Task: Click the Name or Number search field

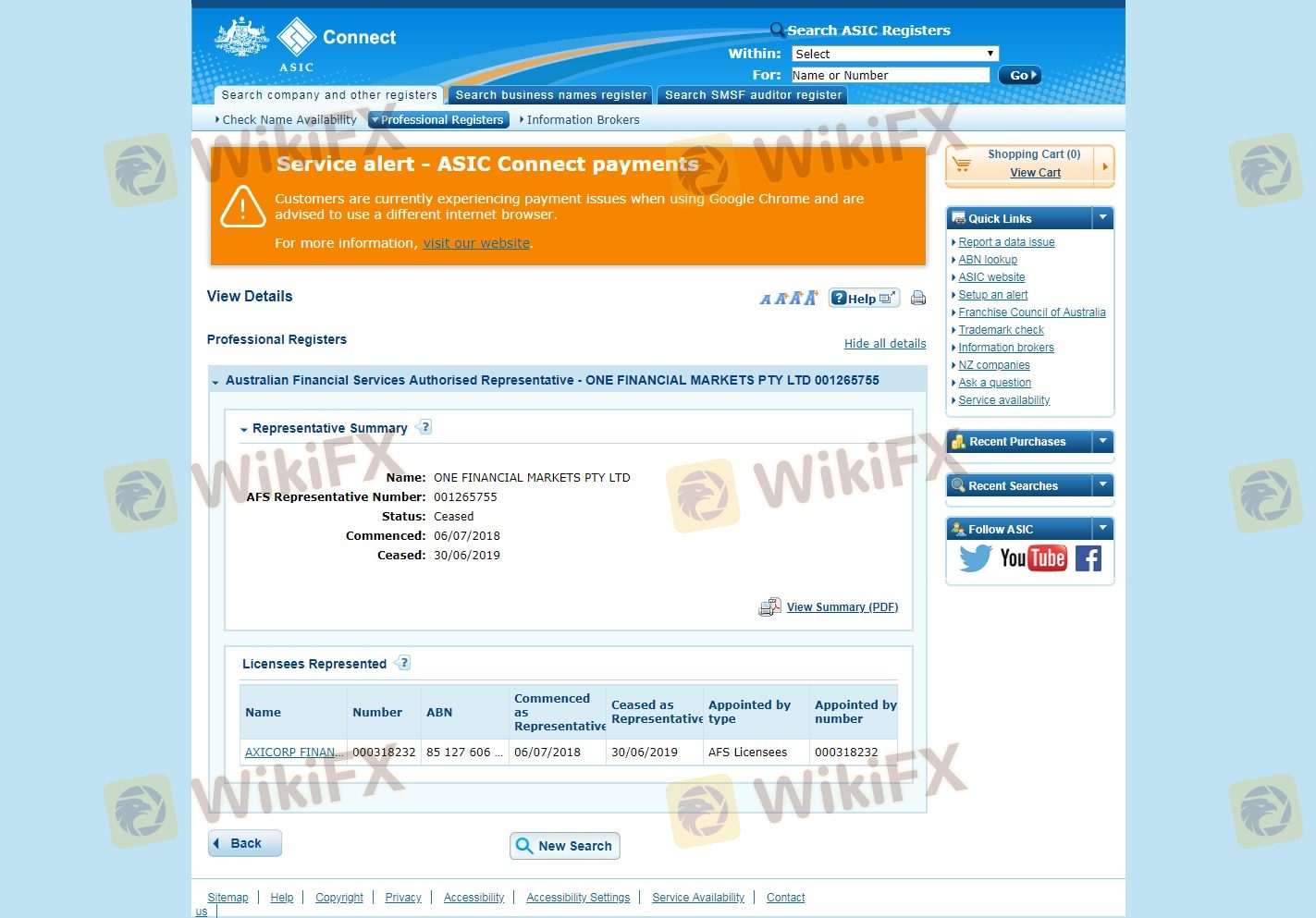Action: point(891,75)
